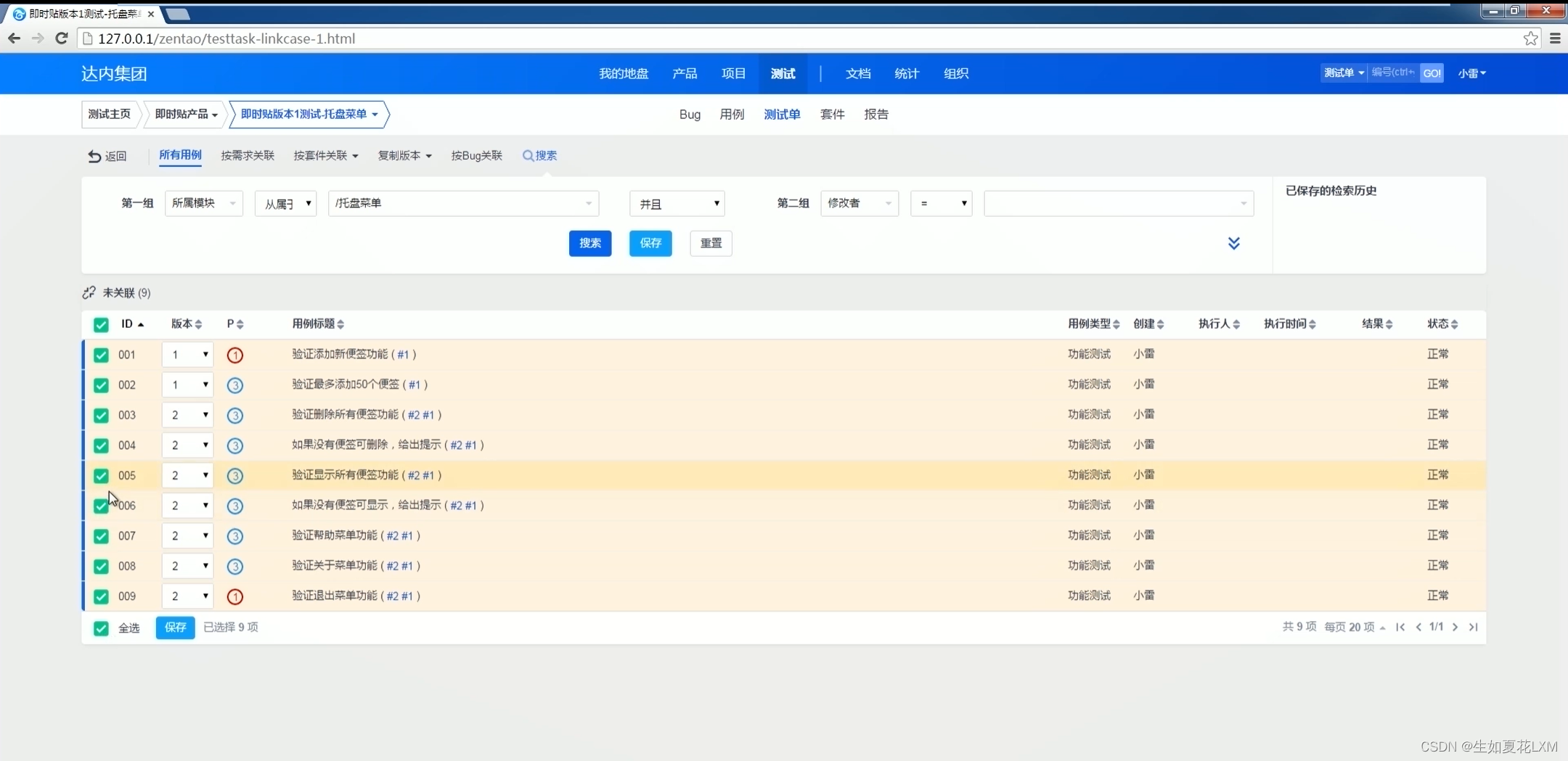The image size is (1568, 761).
Task: Click the GO! button
Action: tap(1432, 73)
